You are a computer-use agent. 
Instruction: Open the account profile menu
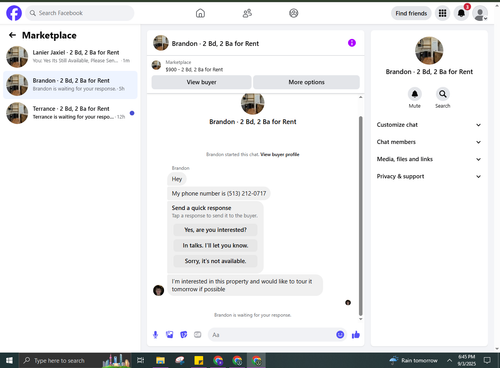point(480,13)
